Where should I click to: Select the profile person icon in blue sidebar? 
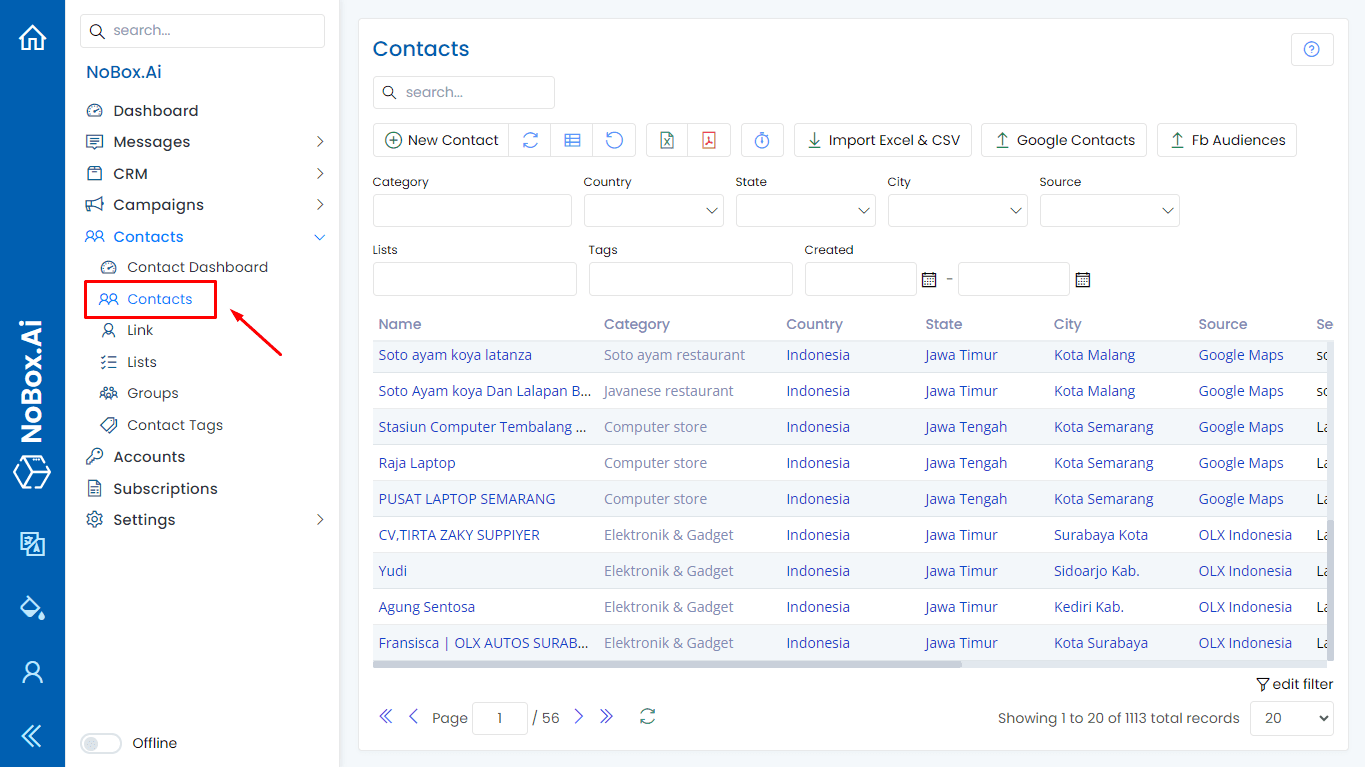click(32, 672)
